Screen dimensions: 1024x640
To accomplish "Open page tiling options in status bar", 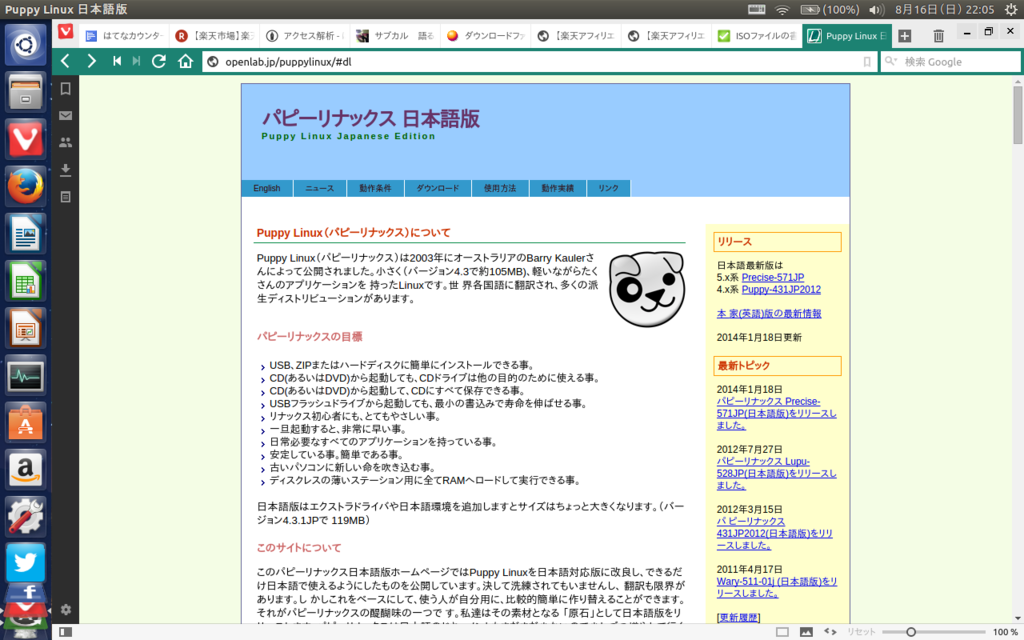I will [782, 632].
